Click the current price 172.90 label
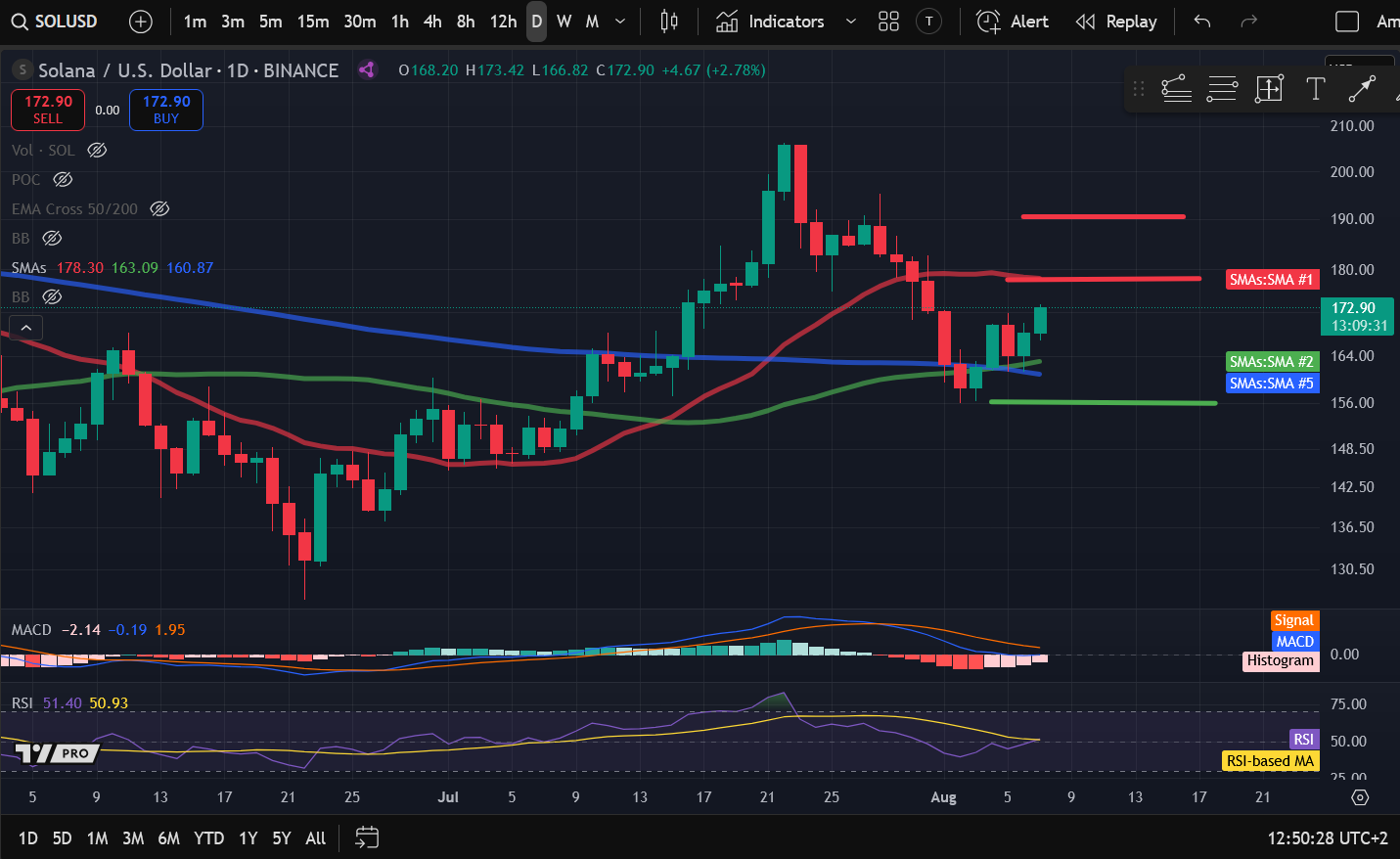 [x=1357, y=316]
